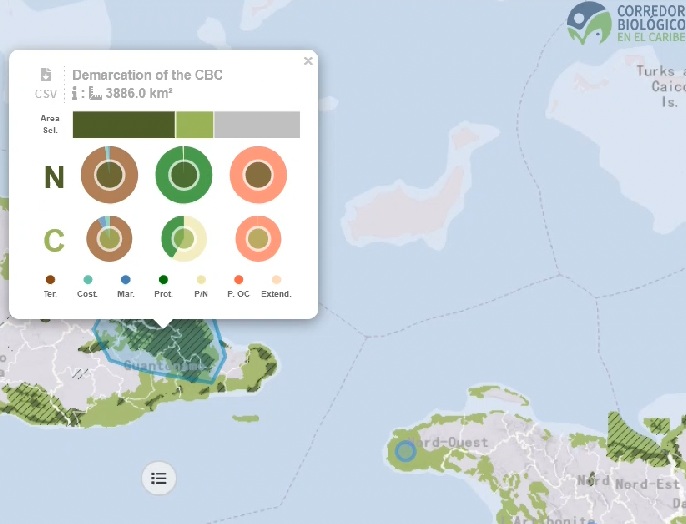Click the Extend. legend dot
This screenshot has width=686, height=524.
(x=277, y=280)
